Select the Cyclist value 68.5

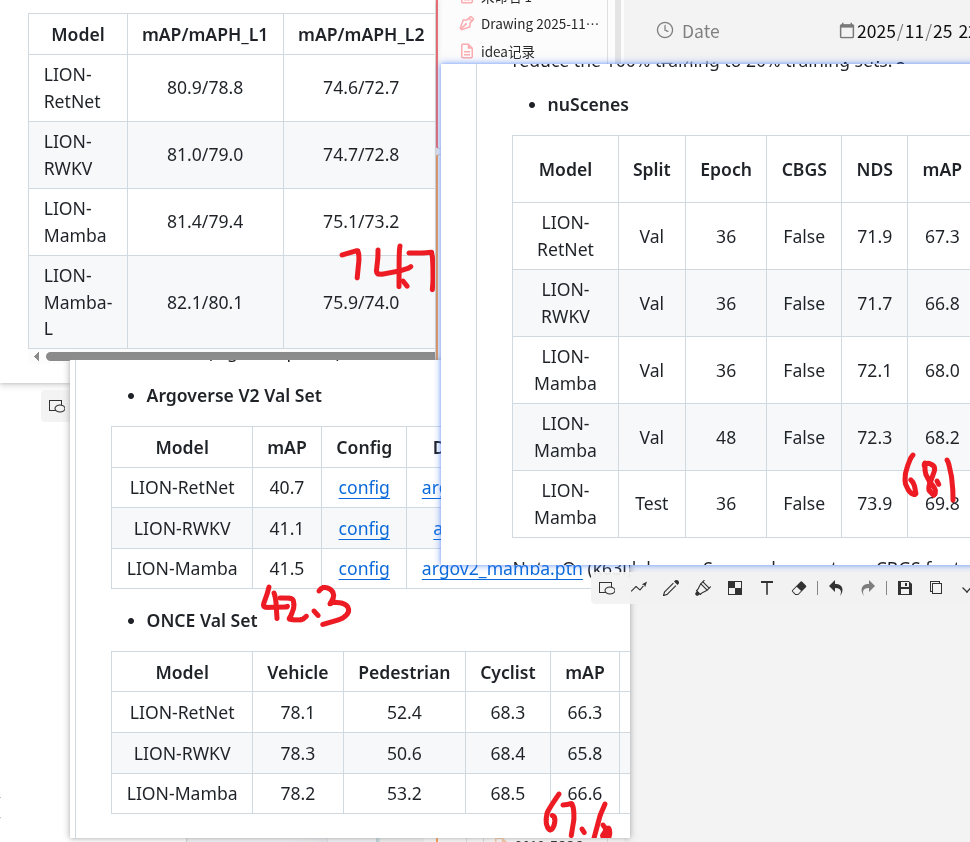[x=507, y=794]
